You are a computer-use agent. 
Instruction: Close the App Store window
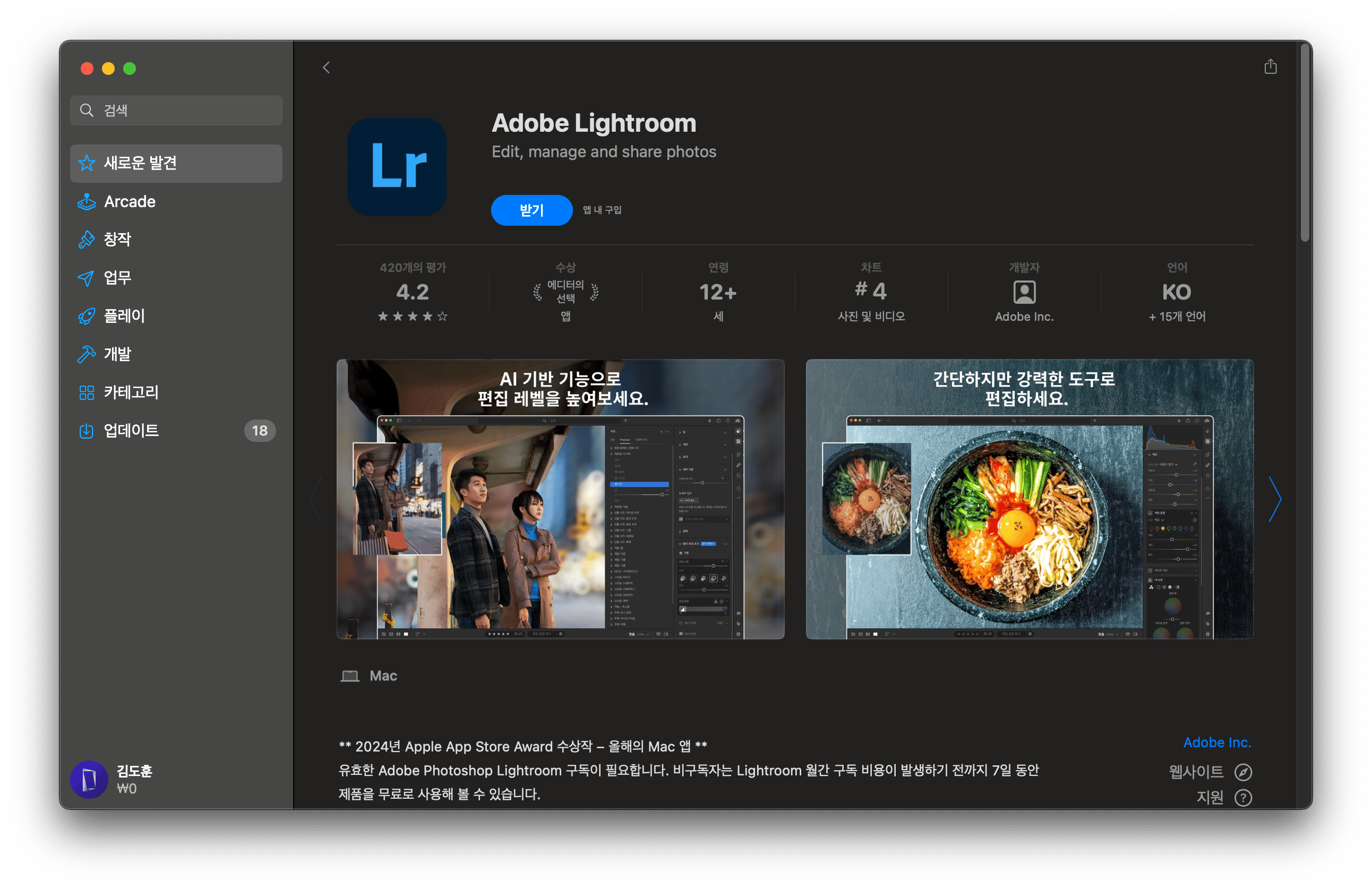point(87,69)
